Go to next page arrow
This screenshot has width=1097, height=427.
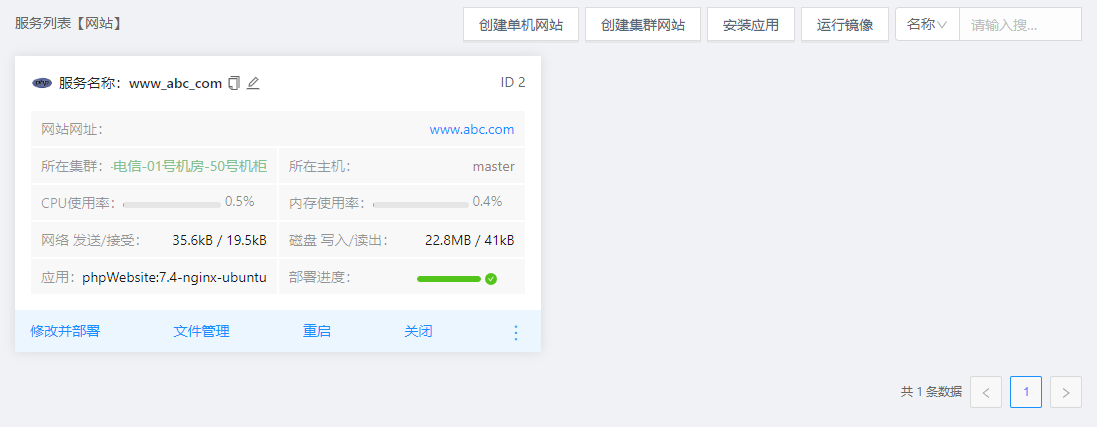[x=1066, y=393]
